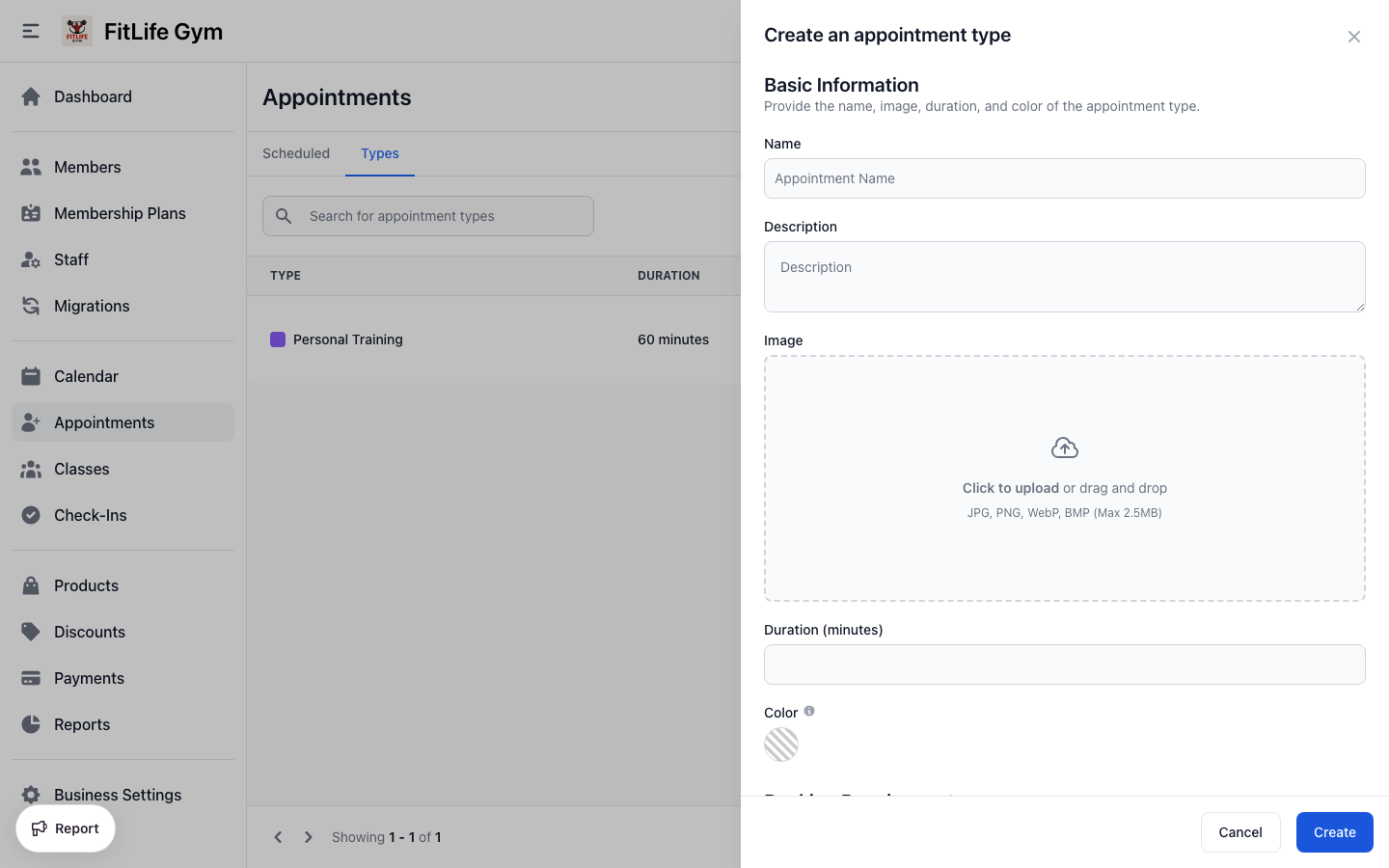View the Products section
Image resolution: width=1389 pixels, height=868 pixels.
(86, 585)
